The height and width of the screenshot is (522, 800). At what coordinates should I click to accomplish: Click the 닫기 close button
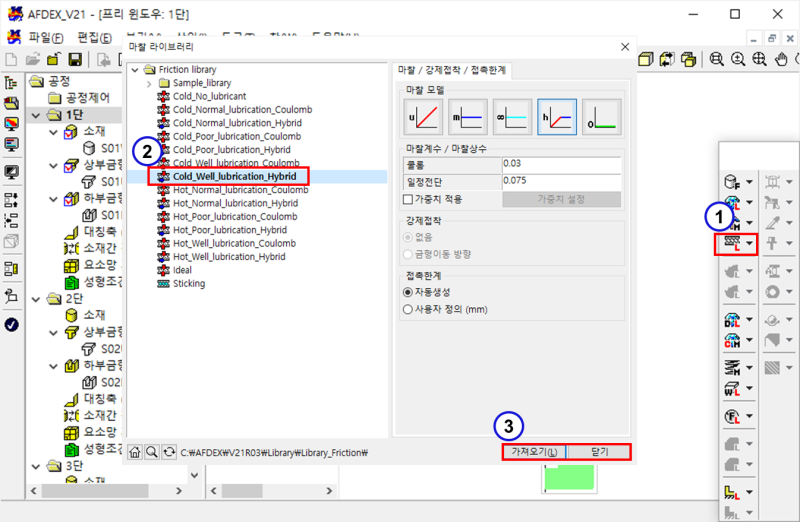(598, 452)
